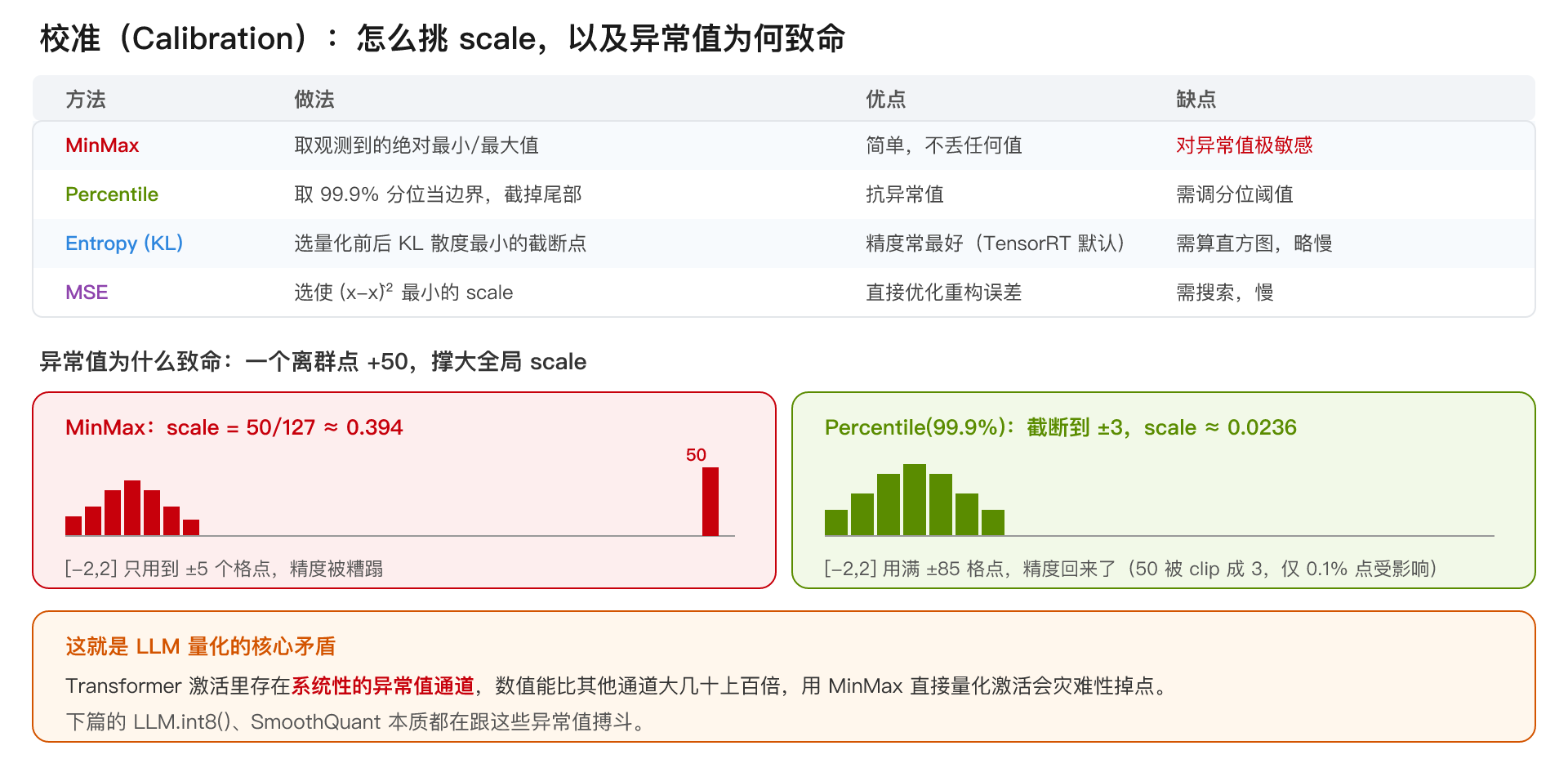Viewport: 1568px width, 768px height.
Task: Click the cell "取观测到的绝对最小/最大值"
Action: (416, 145)
